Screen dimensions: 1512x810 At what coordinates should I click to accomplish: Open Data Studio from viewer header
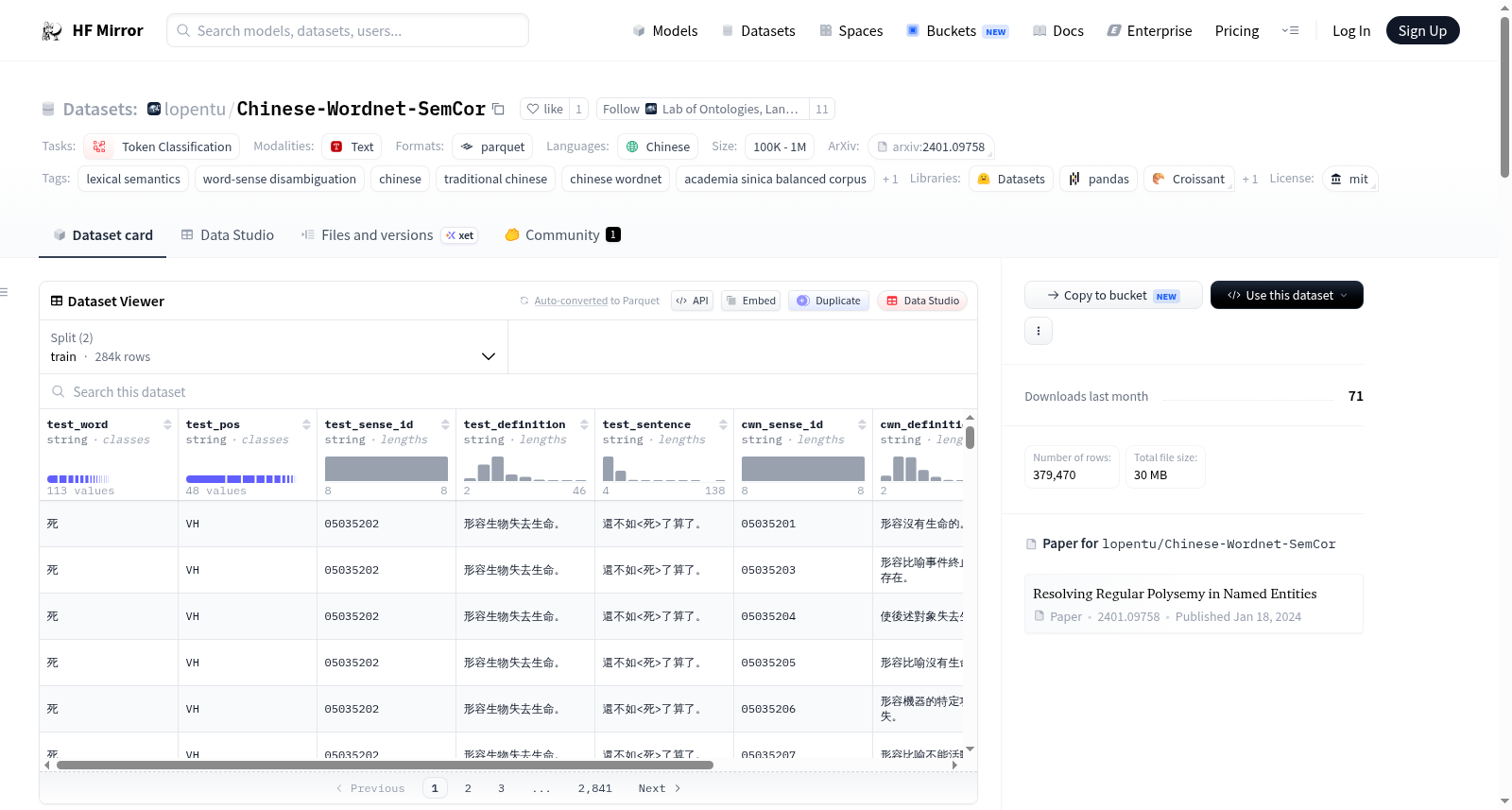922,301
